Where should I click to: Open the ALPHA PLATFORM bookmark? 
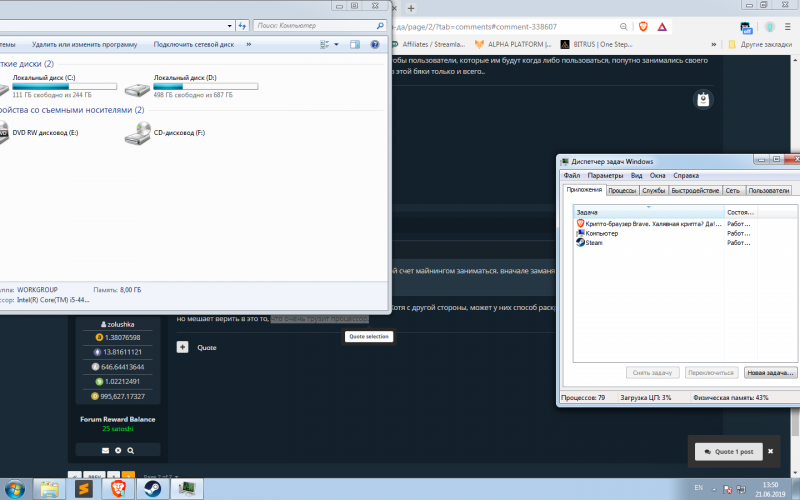513,44
